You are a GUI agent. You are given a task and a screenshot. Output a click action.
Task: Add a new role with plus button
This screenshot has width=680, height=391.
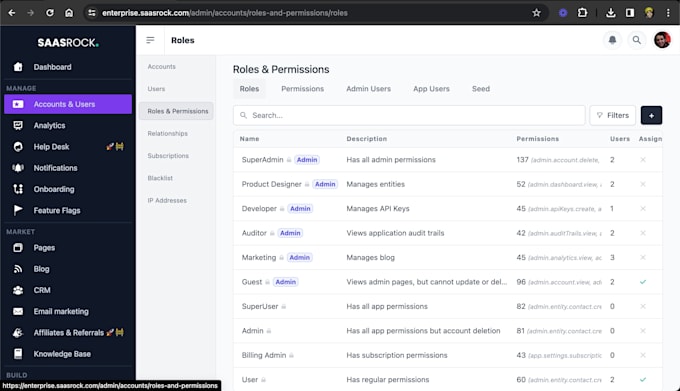pos(651,115)
